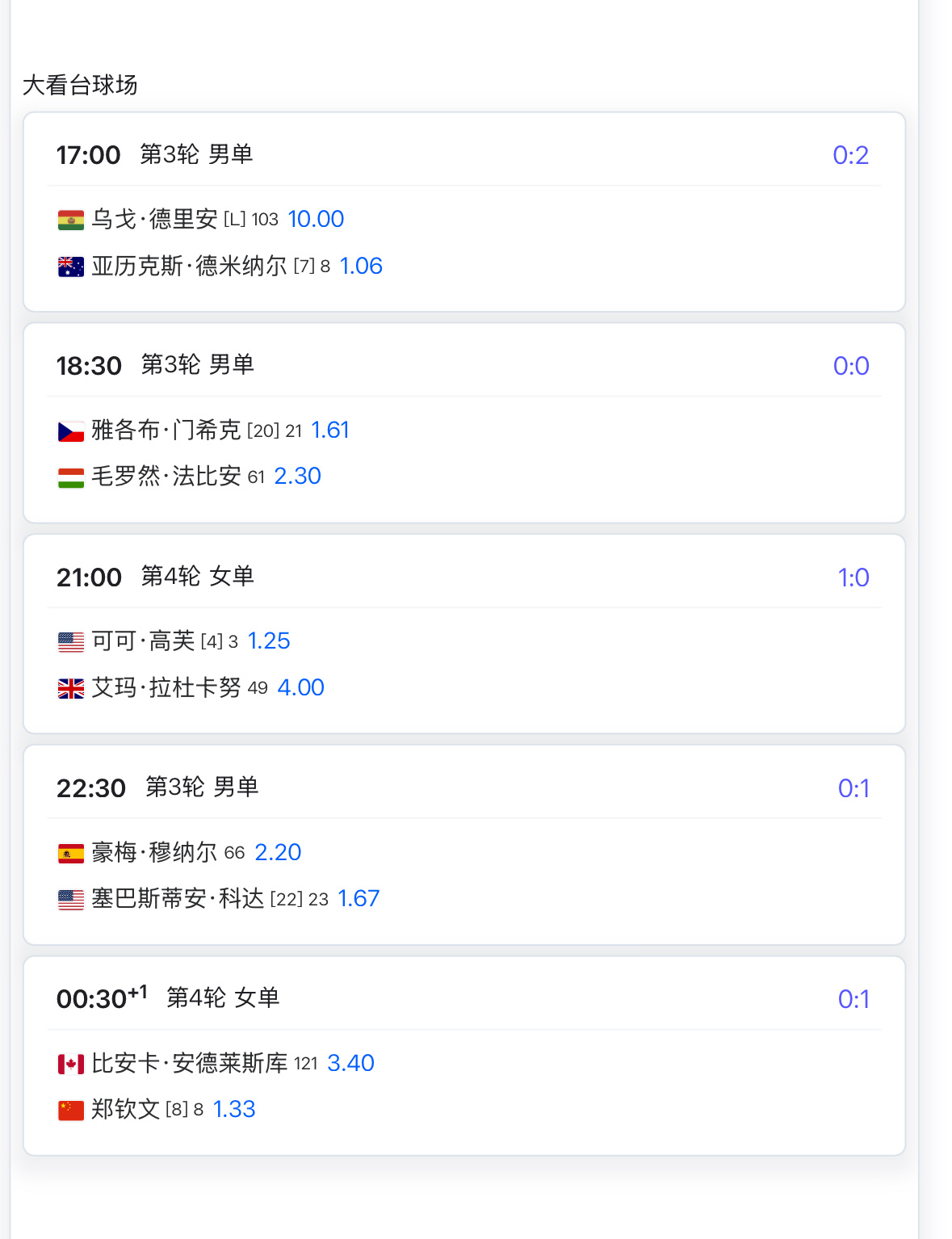Click the China flag beside 郑钦文
The width and height of the screenshot is (952, 1239).
pyautogui.click(x=71, y=1110)
